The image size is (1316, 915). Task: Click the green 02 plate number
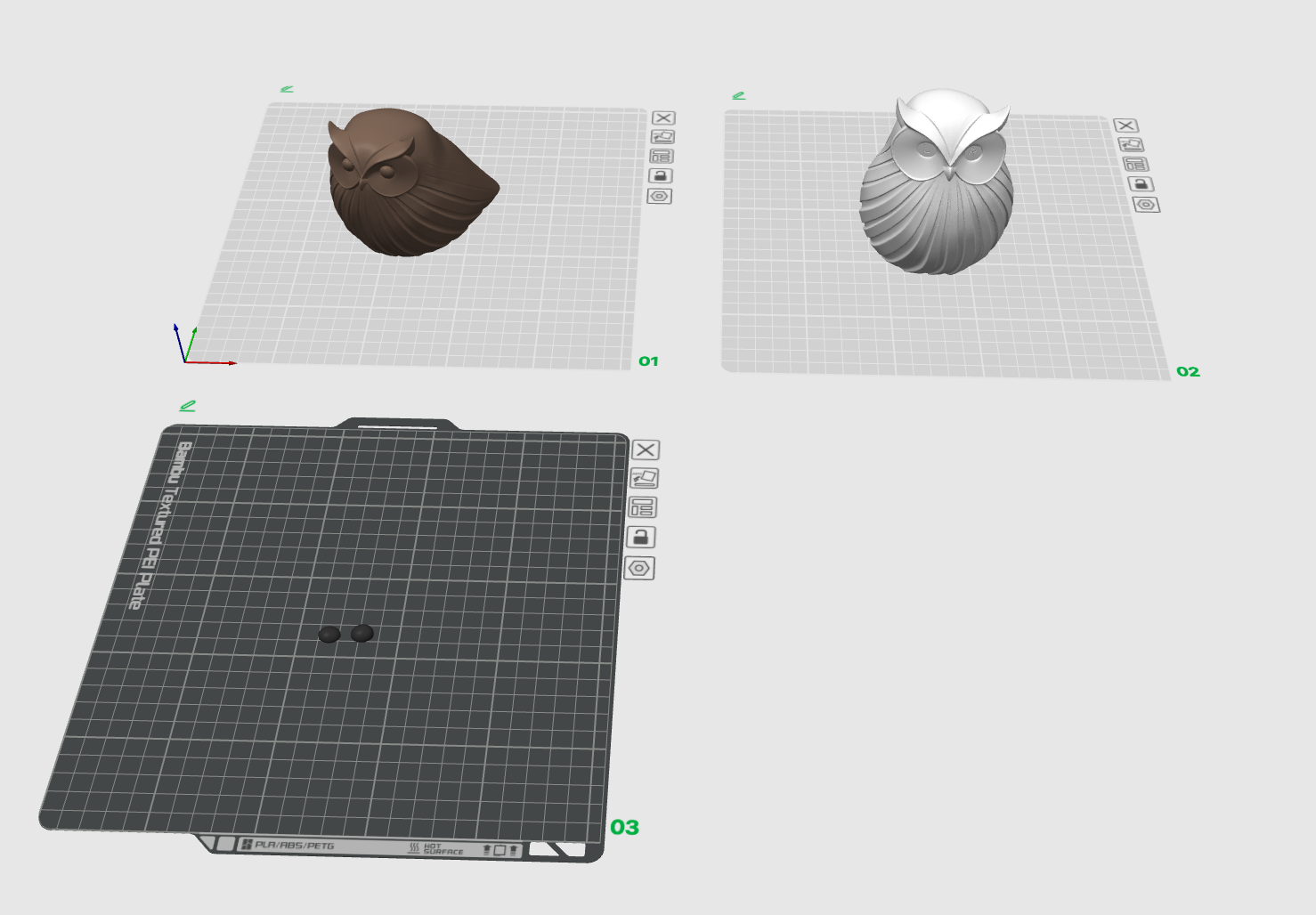coord(1188,372)
